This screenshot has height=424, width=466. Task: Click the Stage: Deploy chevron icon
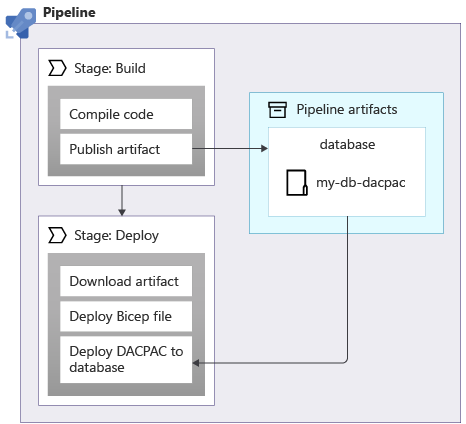(x=57, y=235)
